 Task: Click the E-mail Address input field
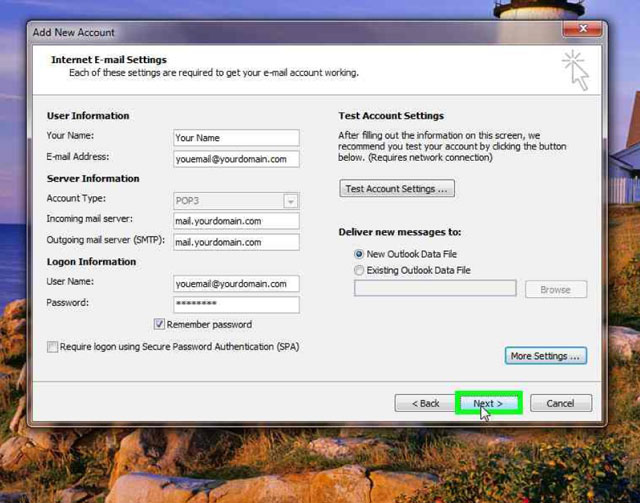point(236,159)
